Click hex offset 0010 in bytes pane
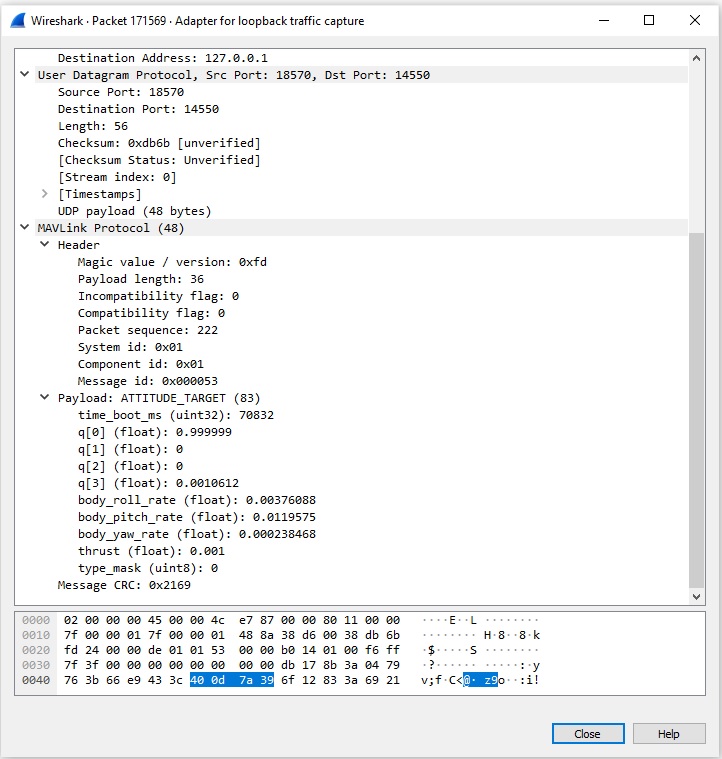 coord(36,635)
